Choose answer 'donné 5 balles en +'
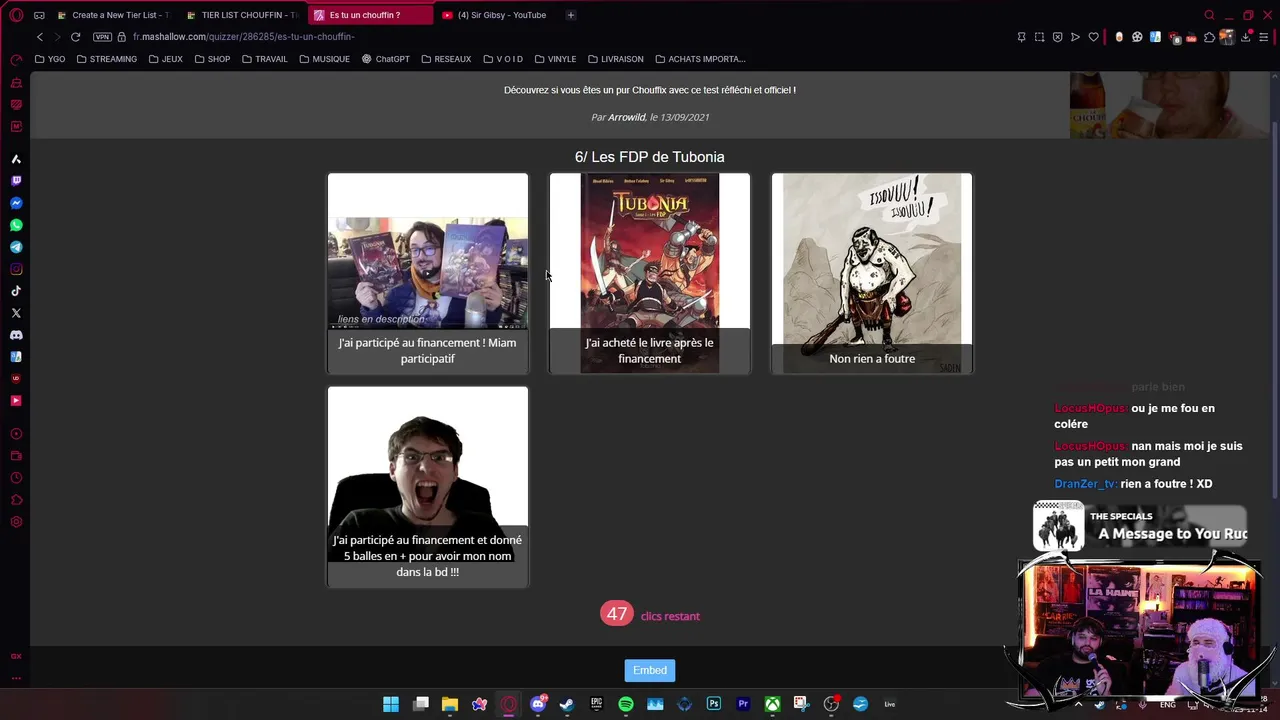Image resolution: width=1280 pixels, height=720 pixels. pos(428,487)
